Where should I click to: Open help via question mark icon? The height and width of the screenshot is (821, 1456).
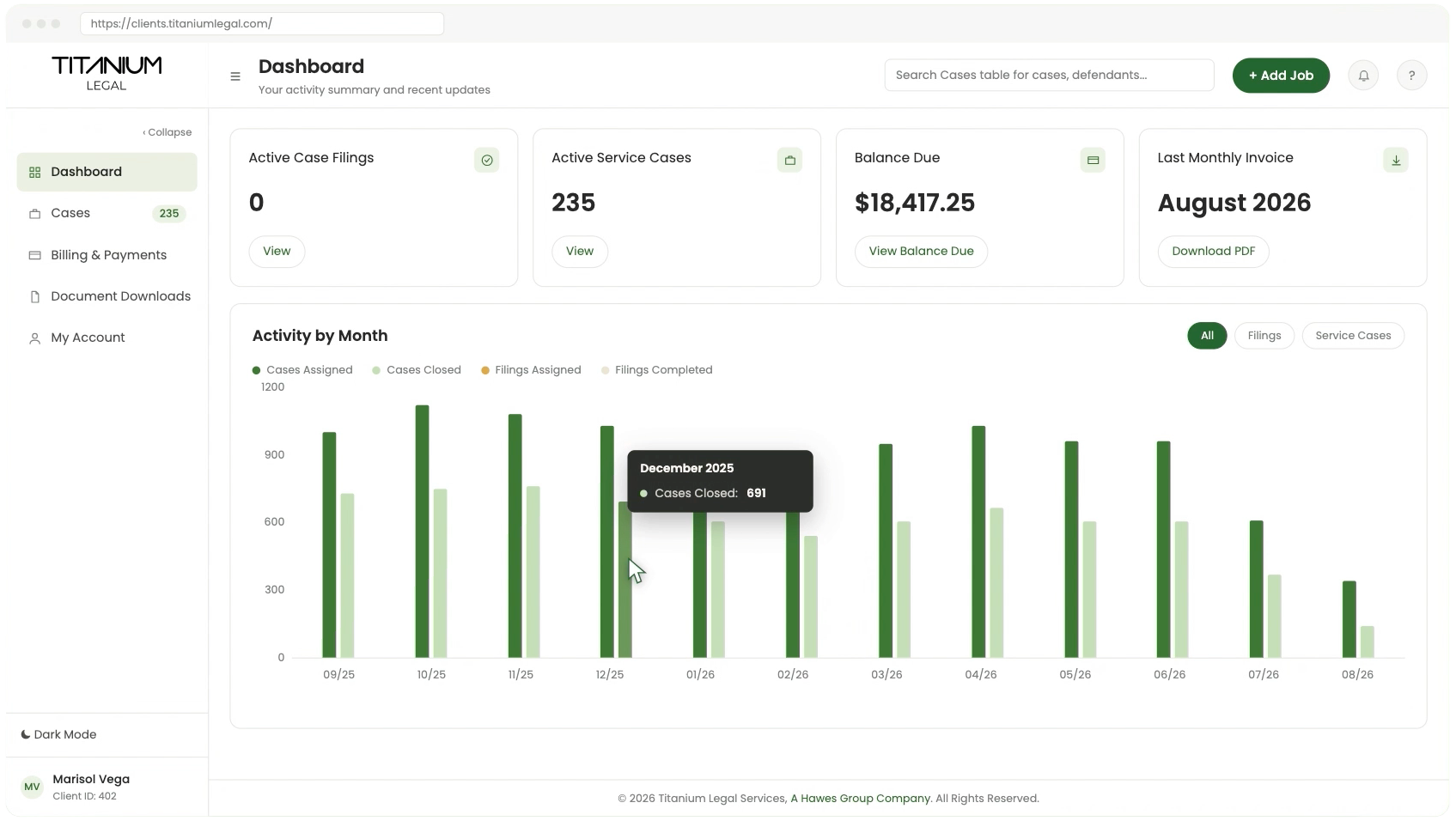pos(1411,76)
